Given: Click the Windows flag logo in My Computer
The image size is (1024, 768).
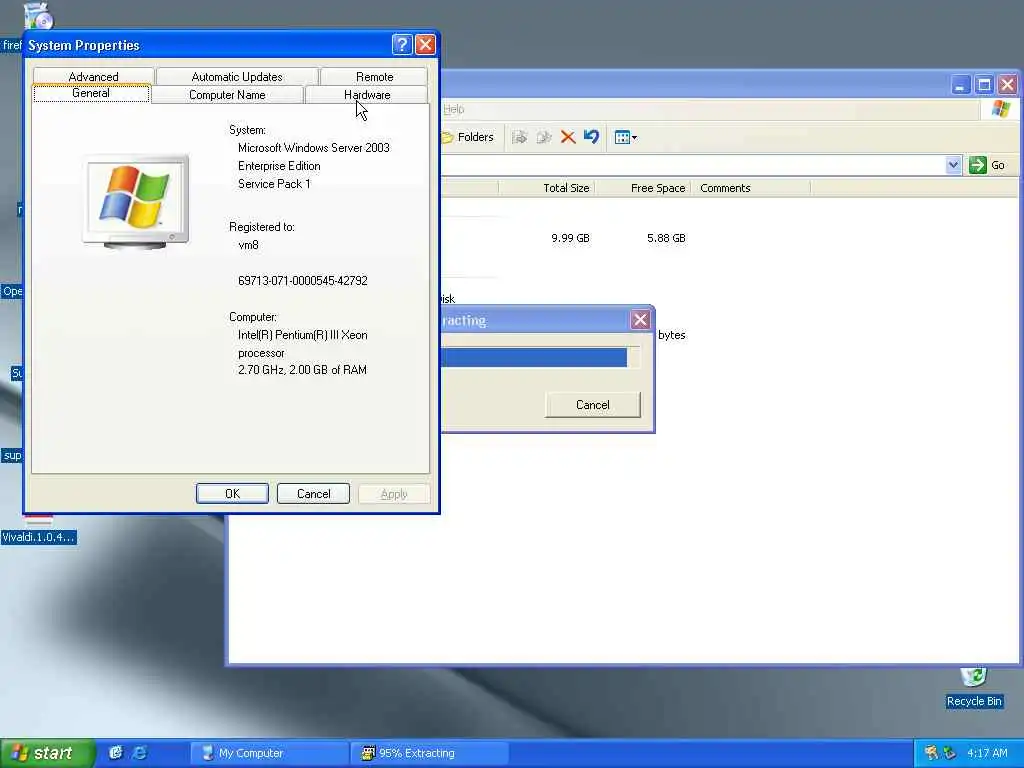Looking at the screenshot, I should [1000, 109].
